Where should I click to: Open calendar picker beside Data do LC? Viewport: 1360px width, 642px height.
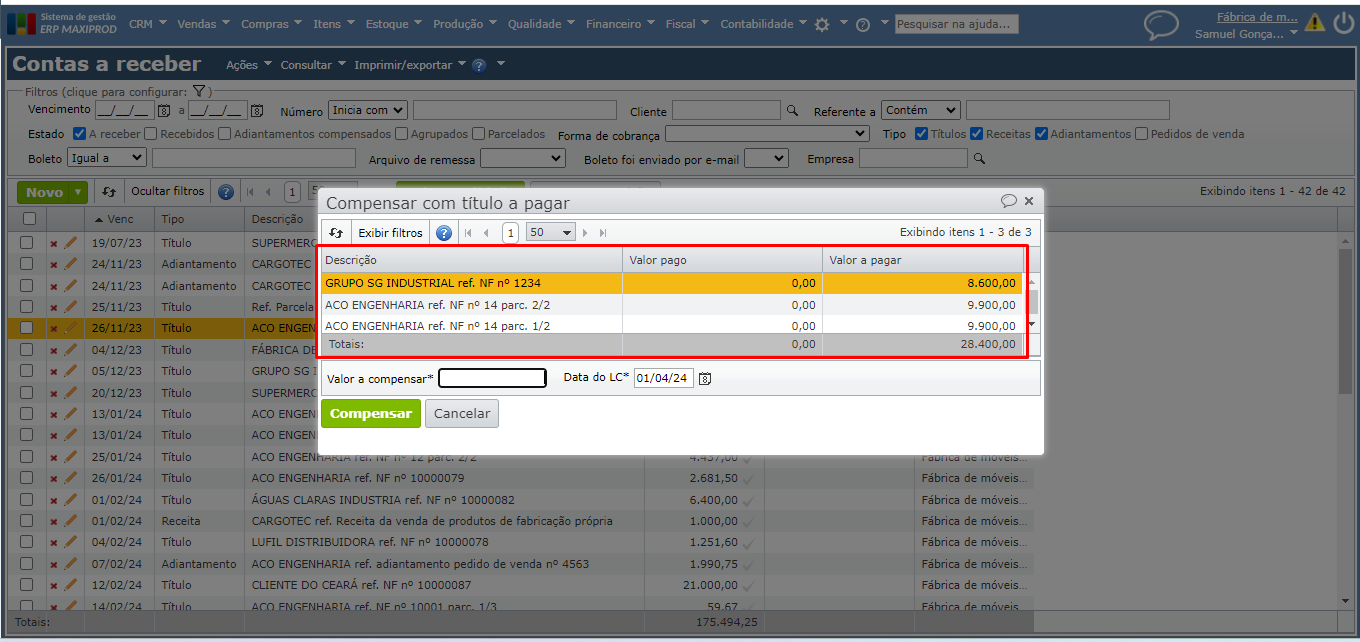click(705, 379)
